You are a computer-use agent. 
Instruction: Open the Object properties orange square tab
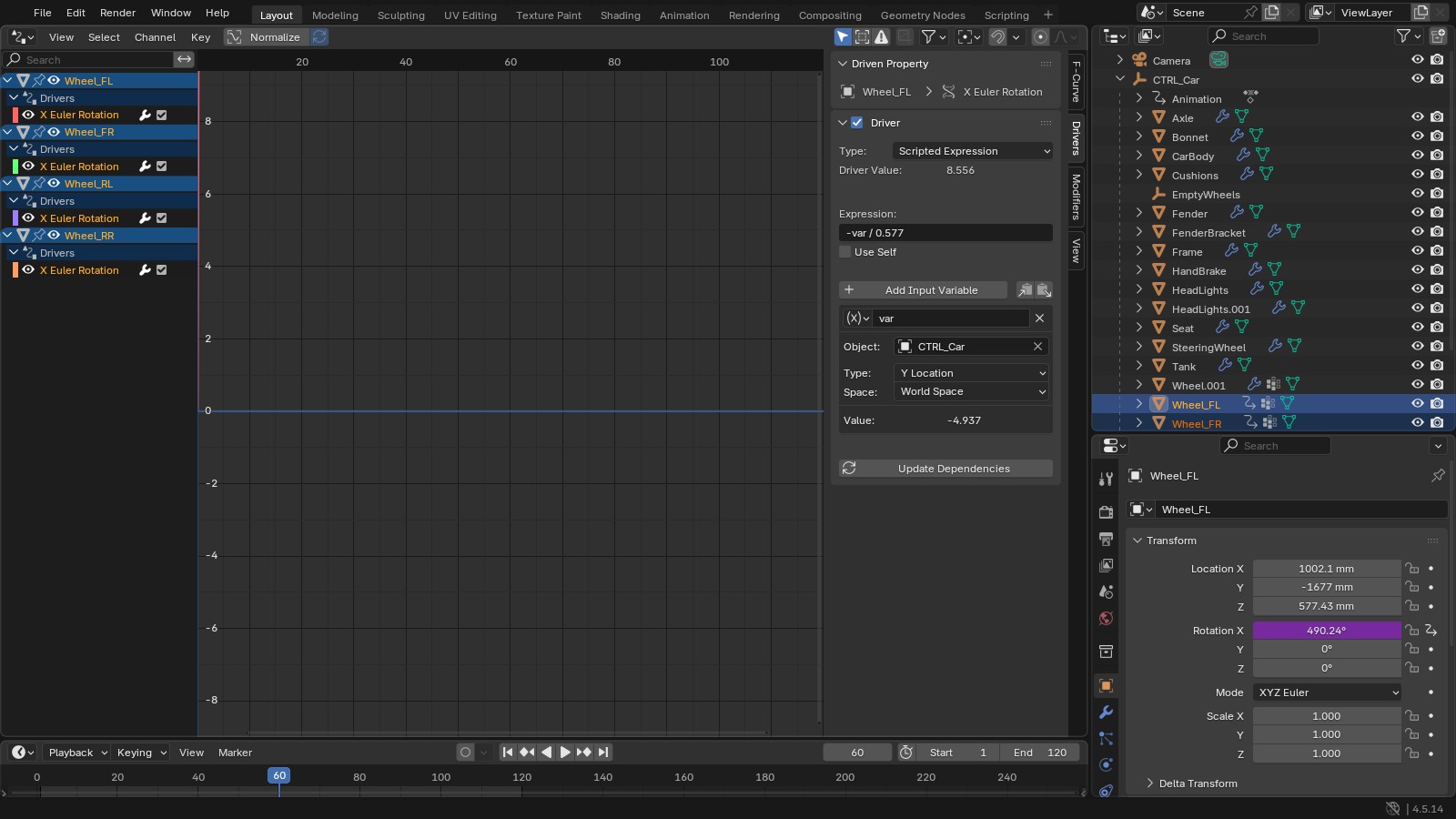click(x=1106, y=686)
